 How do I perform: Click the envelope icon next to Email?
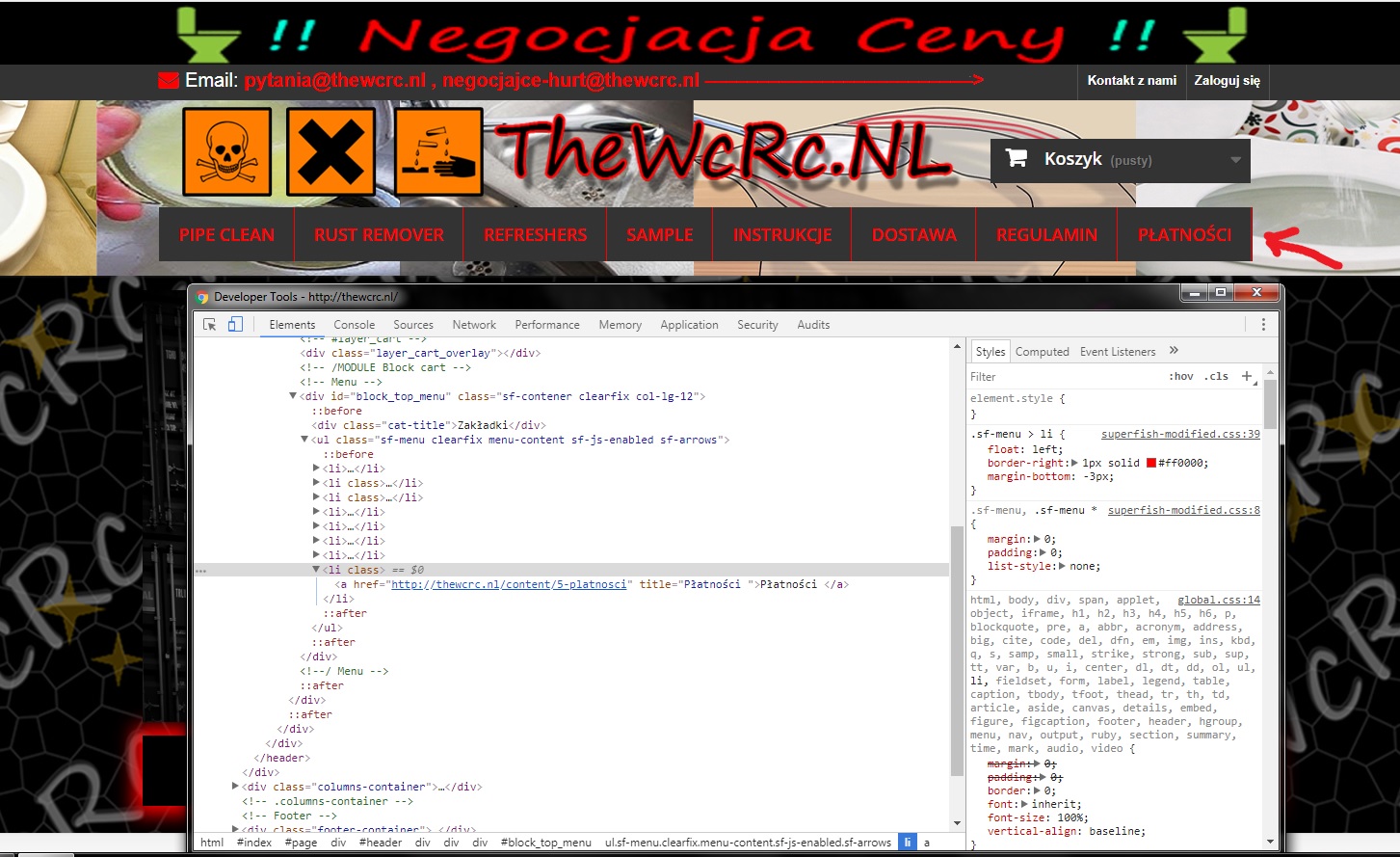click(x=169, y=80)
